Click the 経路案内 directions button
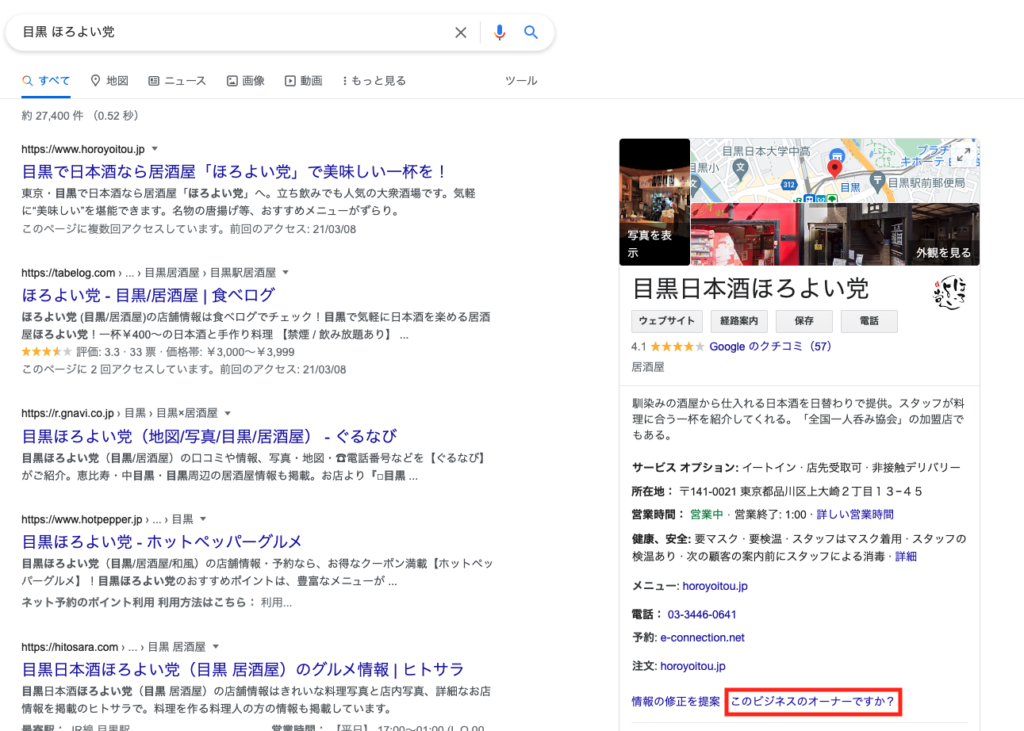Screen dimensions: 1024x731 pos(739,321)
